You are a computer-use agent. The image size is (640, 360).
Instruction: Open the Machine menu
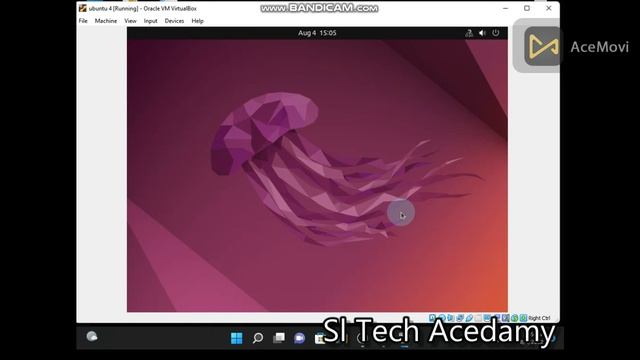coord(106,21)
